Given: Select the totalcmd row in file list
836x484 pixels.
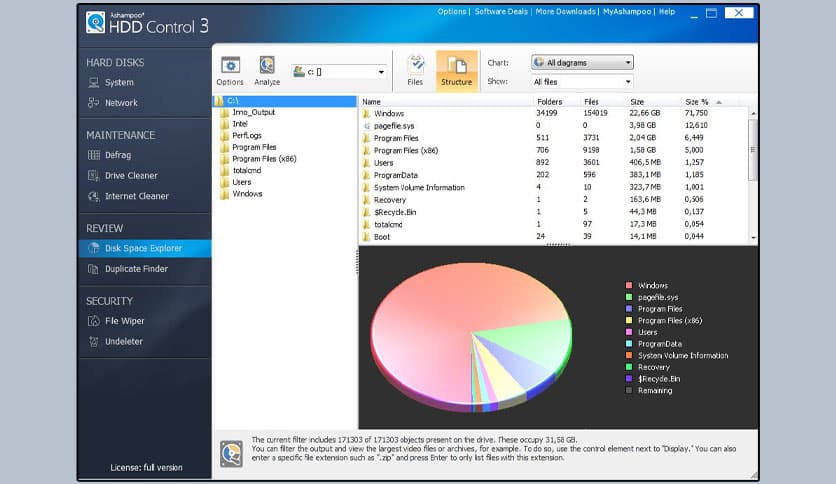Looking at the screenshot, I should pos(554,224).
